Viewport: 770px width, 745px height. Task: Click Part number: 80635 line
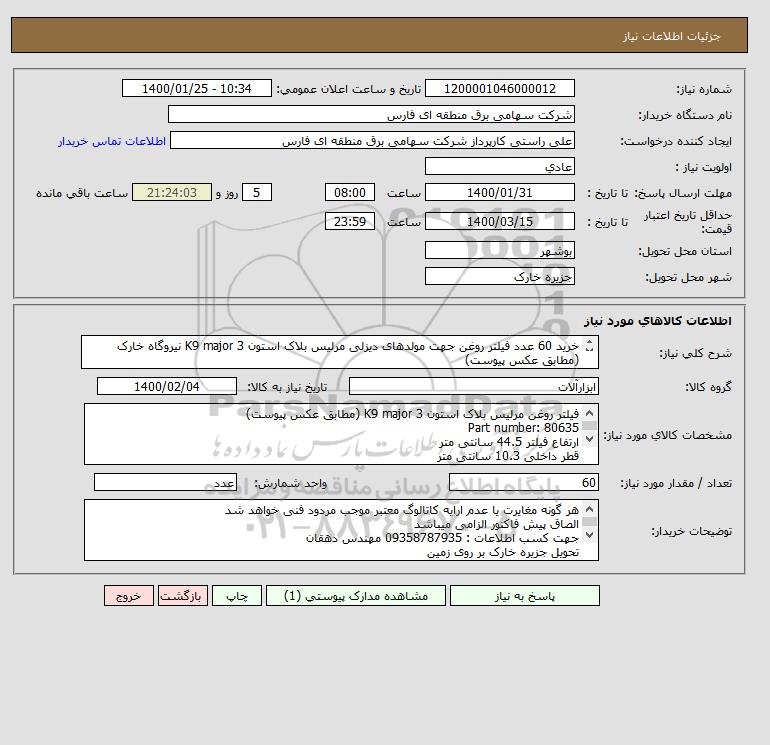point(523,428)
